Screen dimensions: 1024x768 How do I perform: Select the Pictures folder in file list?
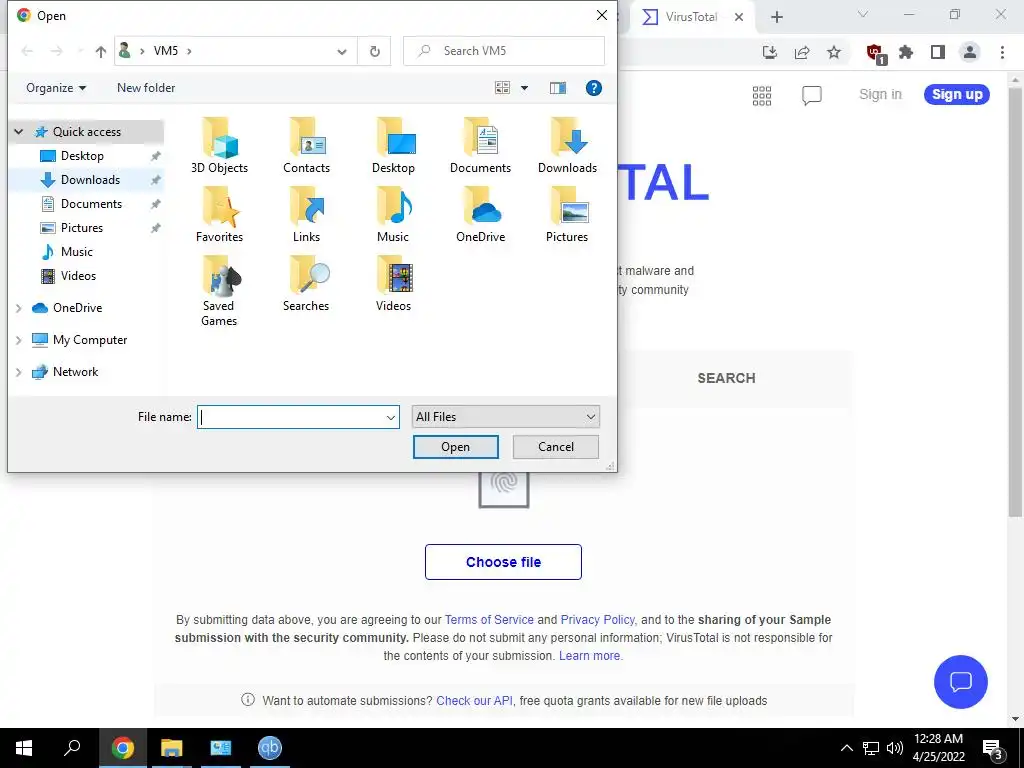click(x=567, y=215)
